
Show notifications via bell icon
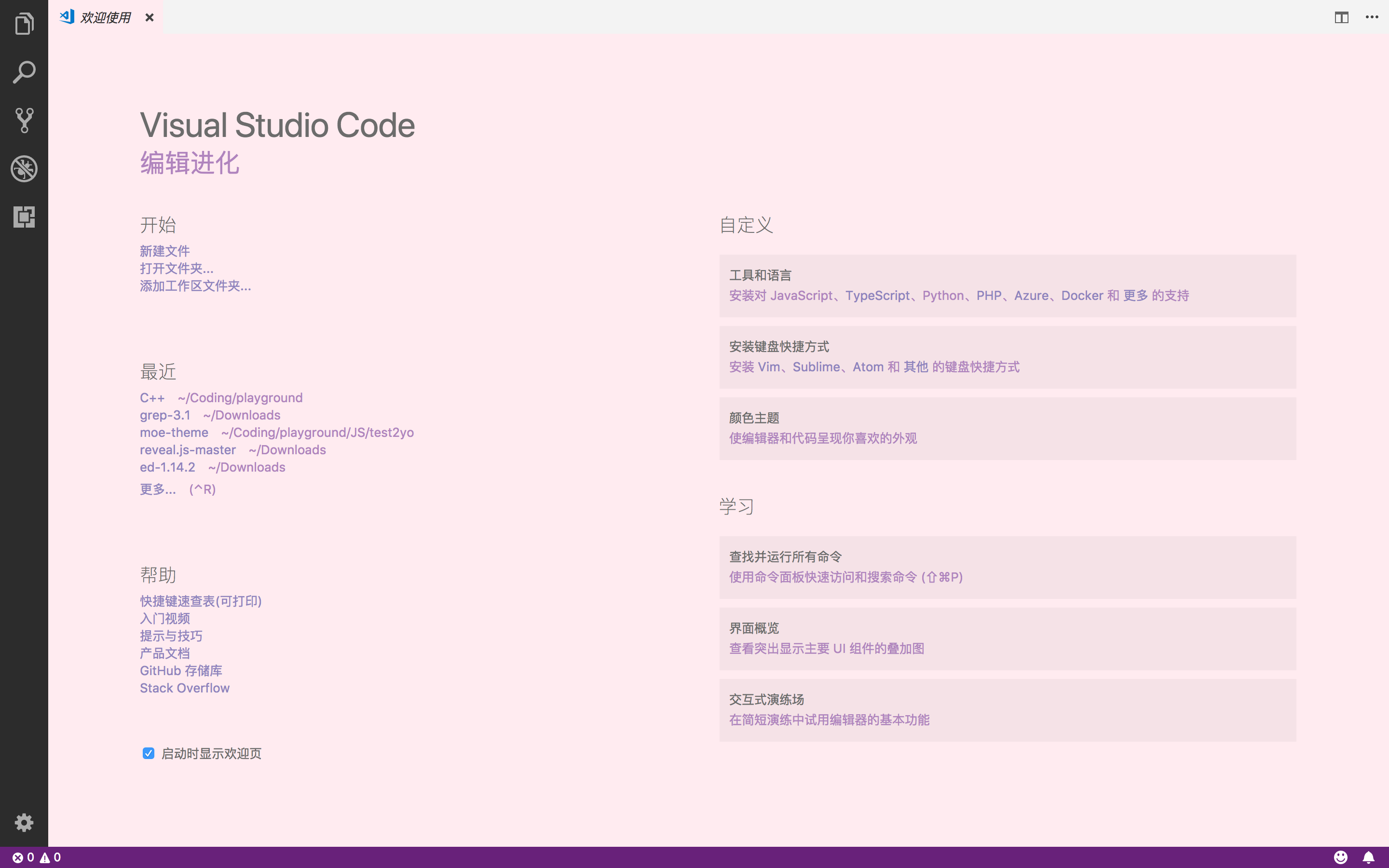pyautogui.click(x=1368, y=857)
